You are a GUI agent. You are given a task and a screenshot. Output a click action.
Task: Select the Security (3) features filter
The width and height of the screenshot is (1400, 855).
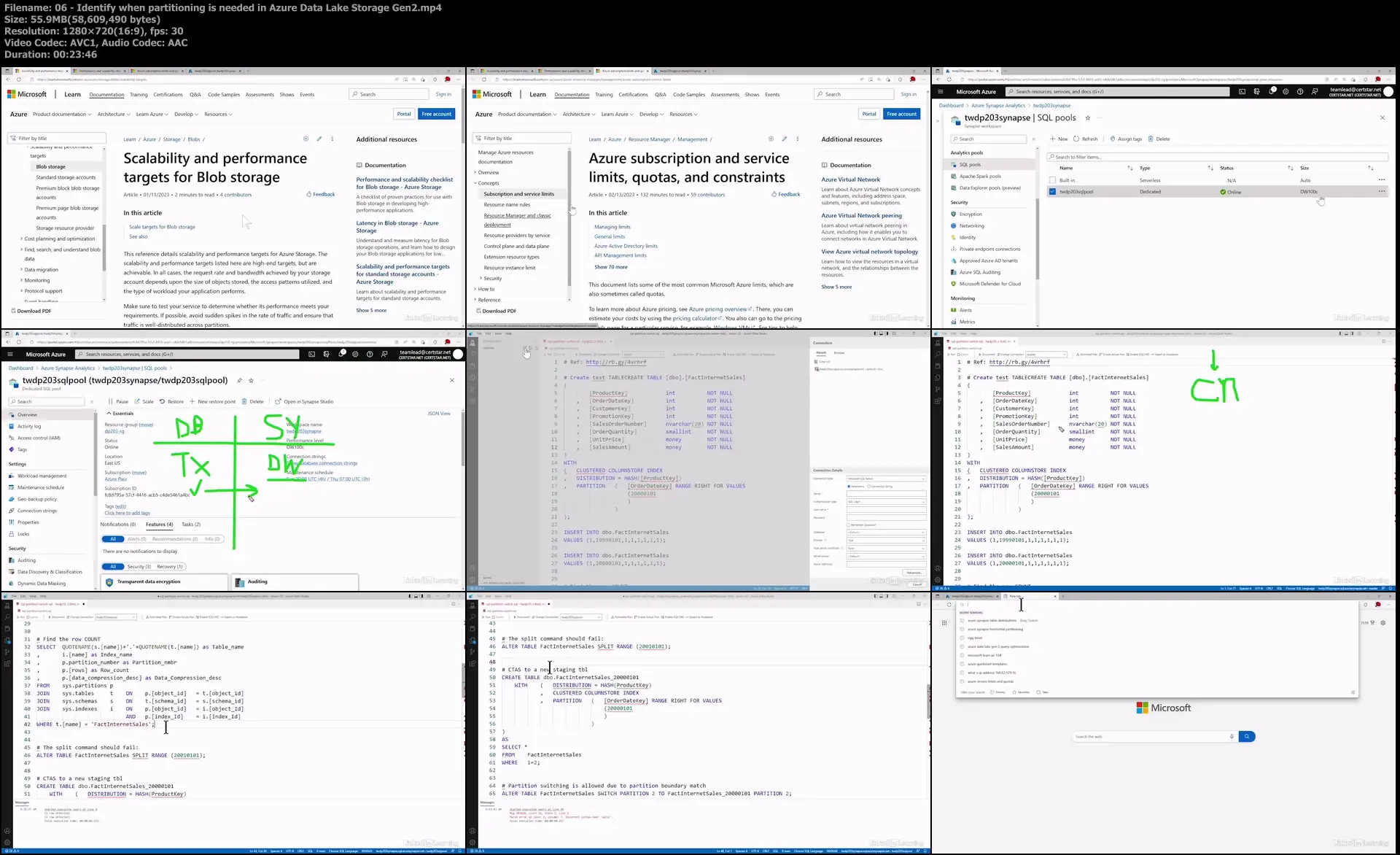(139, 567)
